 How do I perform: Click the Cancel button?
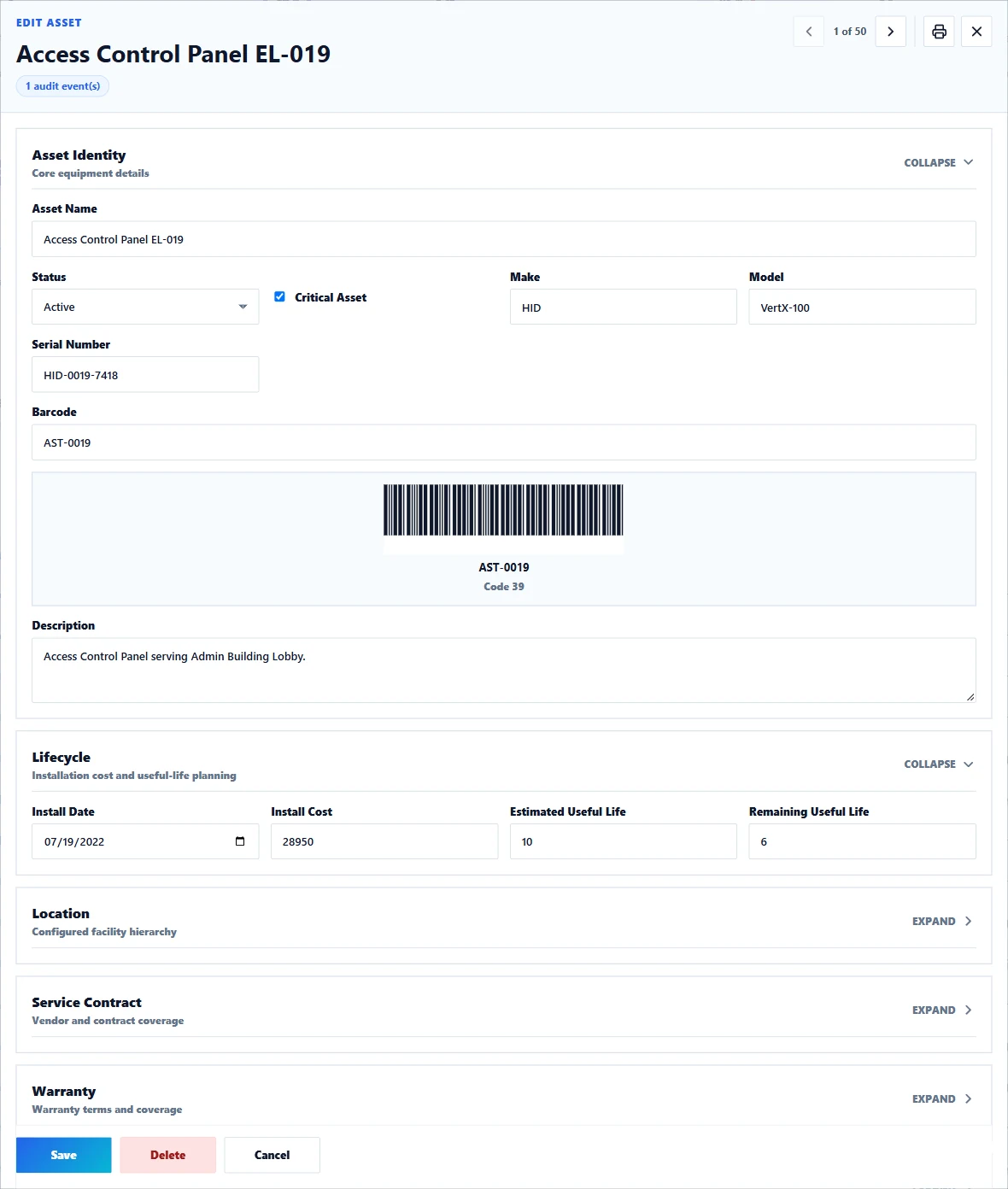(273, 1155)
